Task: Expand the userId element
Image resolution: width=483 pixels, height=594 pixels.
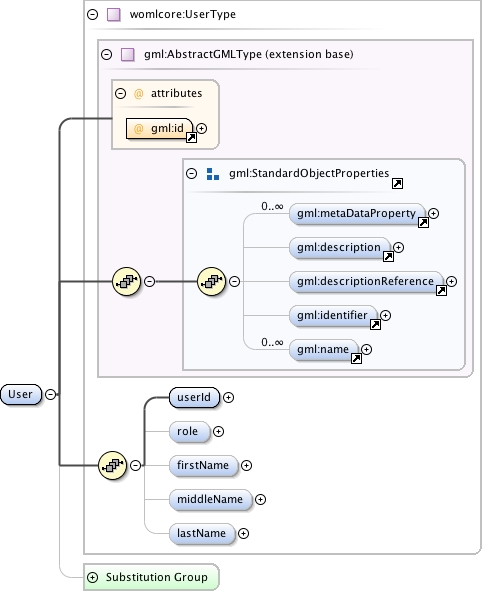Action: point(228,397)
